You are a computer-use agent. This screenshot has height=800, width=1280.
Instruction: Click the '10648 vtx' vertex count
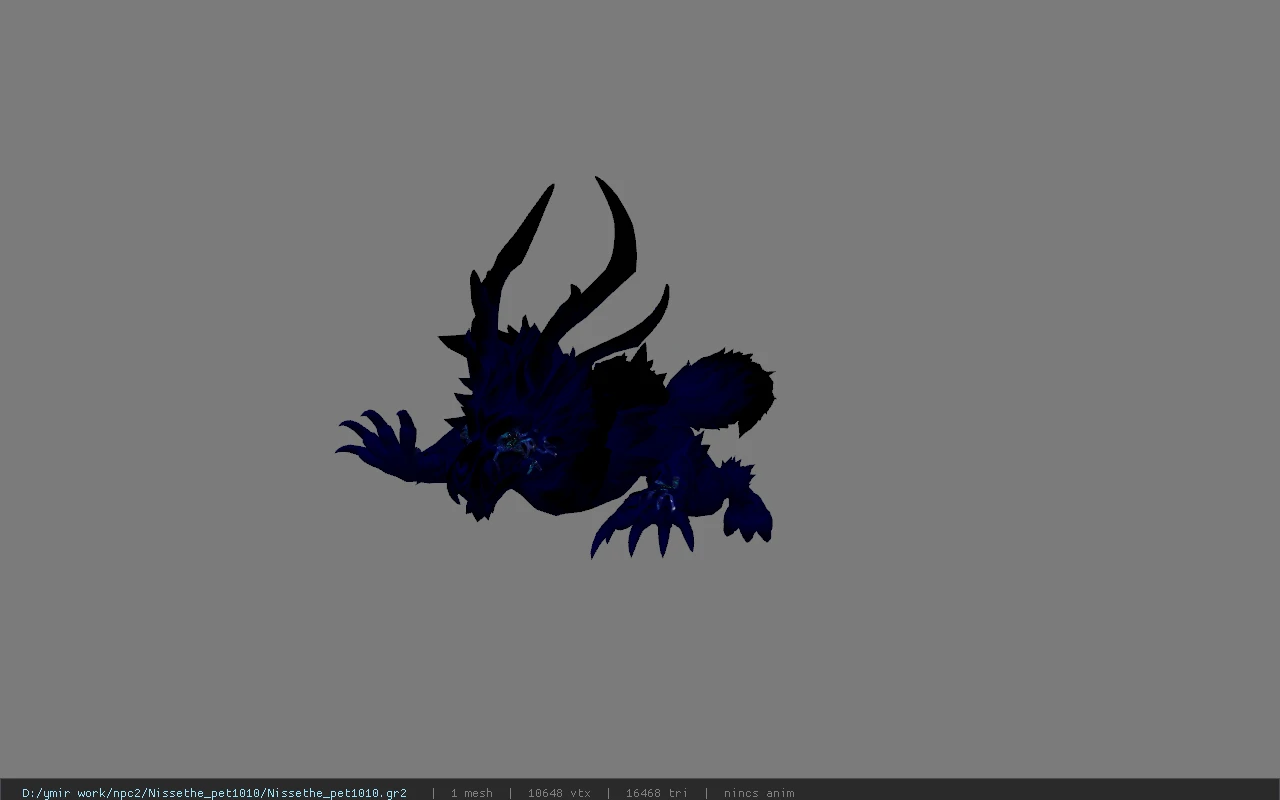coord(559,793)
